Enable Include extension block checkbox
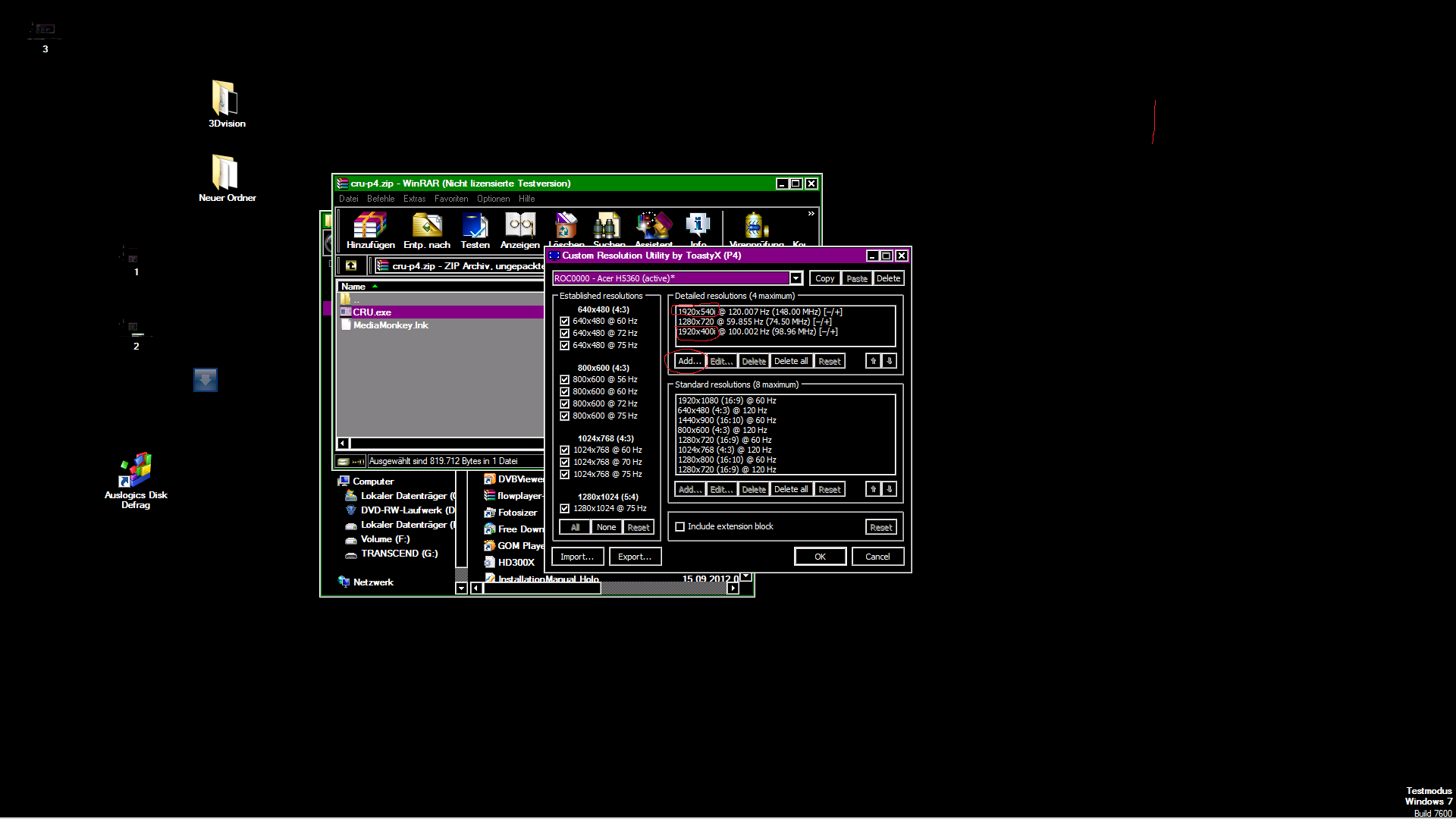The width and height of the screenshot is (1456, 819). [x=680, y=527]
